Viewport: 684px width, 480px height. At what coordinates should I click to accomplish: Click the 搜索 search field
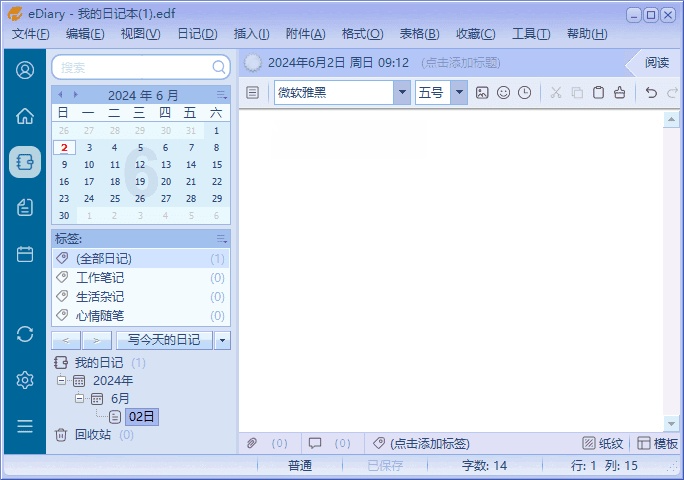click(x=132, y=67)
